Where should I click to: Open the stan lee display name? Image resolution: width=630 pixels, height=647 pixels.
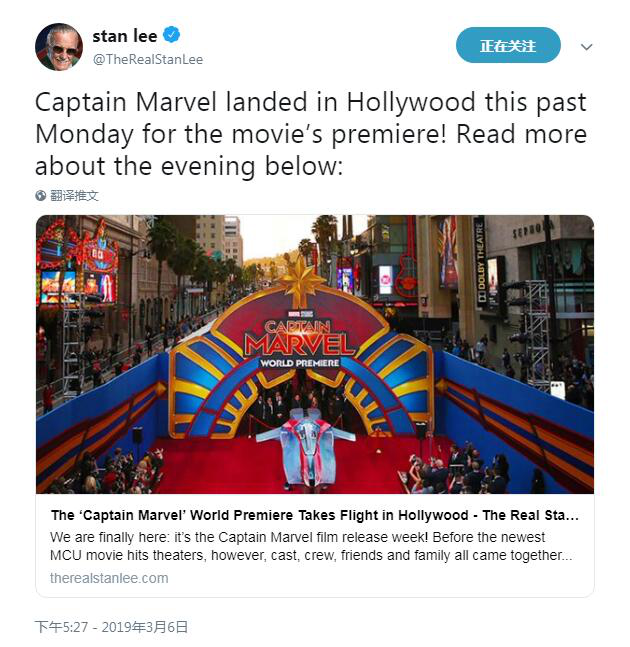pyautogui.click(x=125, y=36)
